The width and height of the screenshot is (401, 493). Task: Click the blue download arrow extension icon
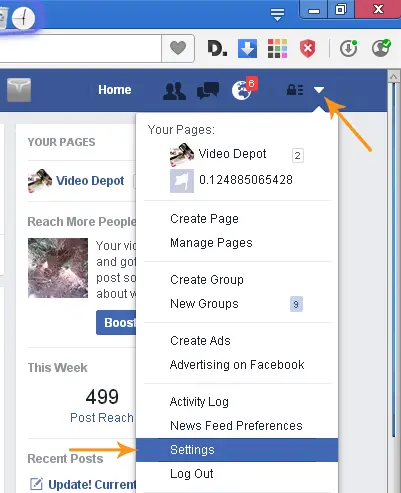pyautogui.click(x=247, y=49)
